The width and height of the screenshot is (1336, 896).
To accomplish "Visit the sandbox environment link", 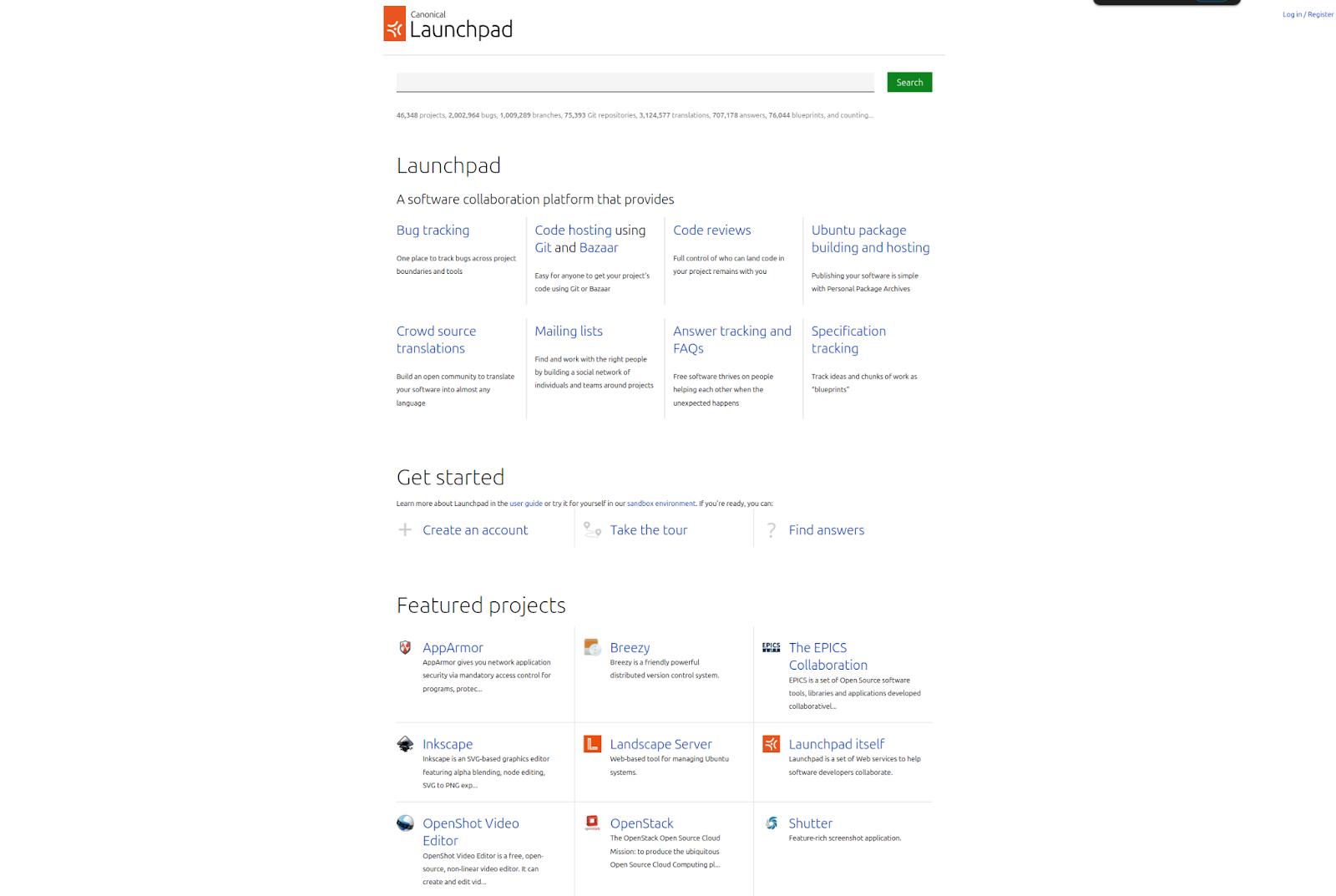I will coord(660,504).
